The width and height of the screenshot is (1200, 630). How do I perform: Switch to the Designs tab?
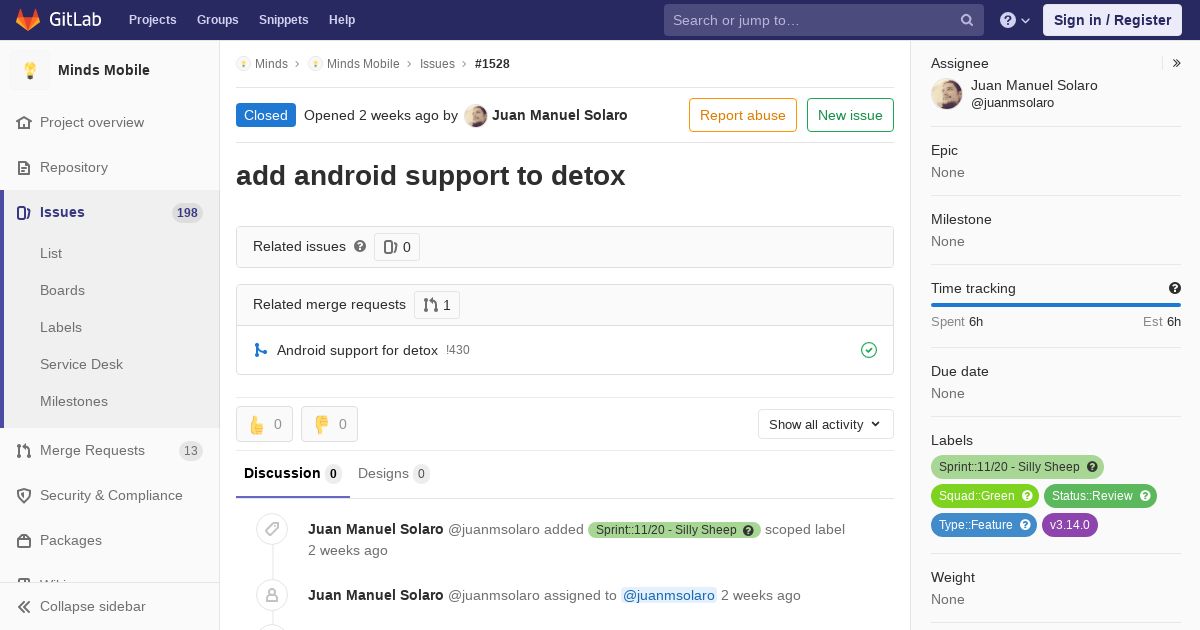click(x=393, y=473)
